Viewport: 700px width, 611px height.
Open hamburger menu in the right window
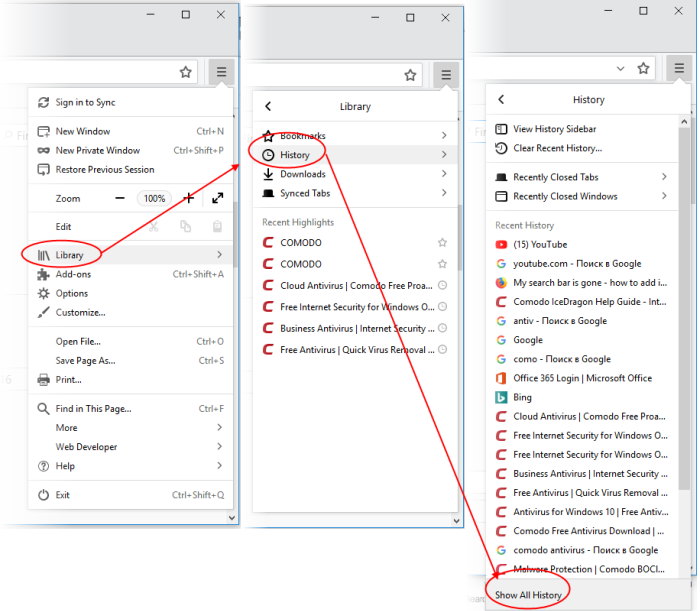tap(679, 68)
